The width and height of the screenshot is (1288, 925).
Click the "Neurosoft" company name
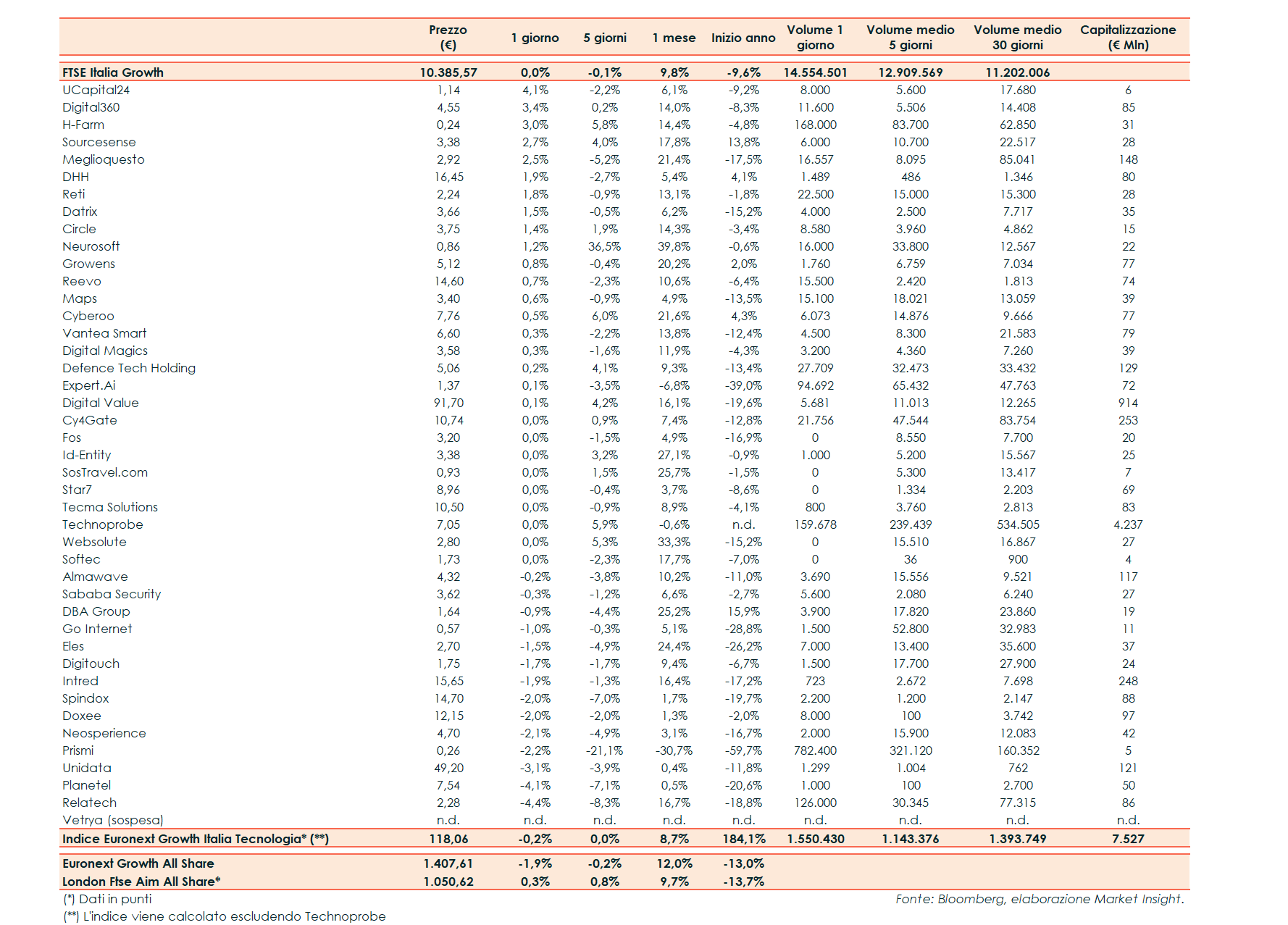tap(91, 246)
